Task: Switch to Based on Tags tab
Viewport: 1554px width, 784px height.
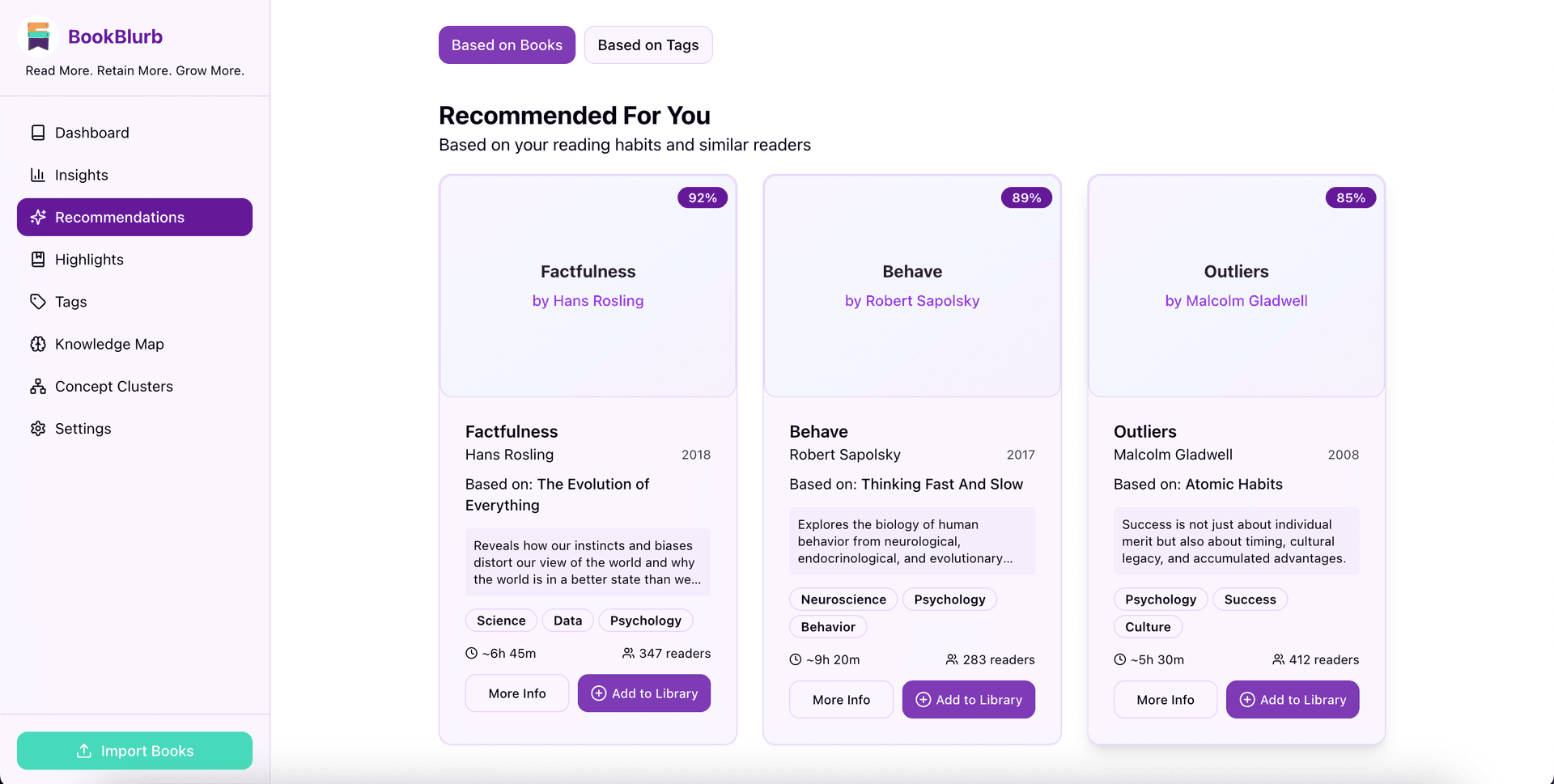Action: 647,45
